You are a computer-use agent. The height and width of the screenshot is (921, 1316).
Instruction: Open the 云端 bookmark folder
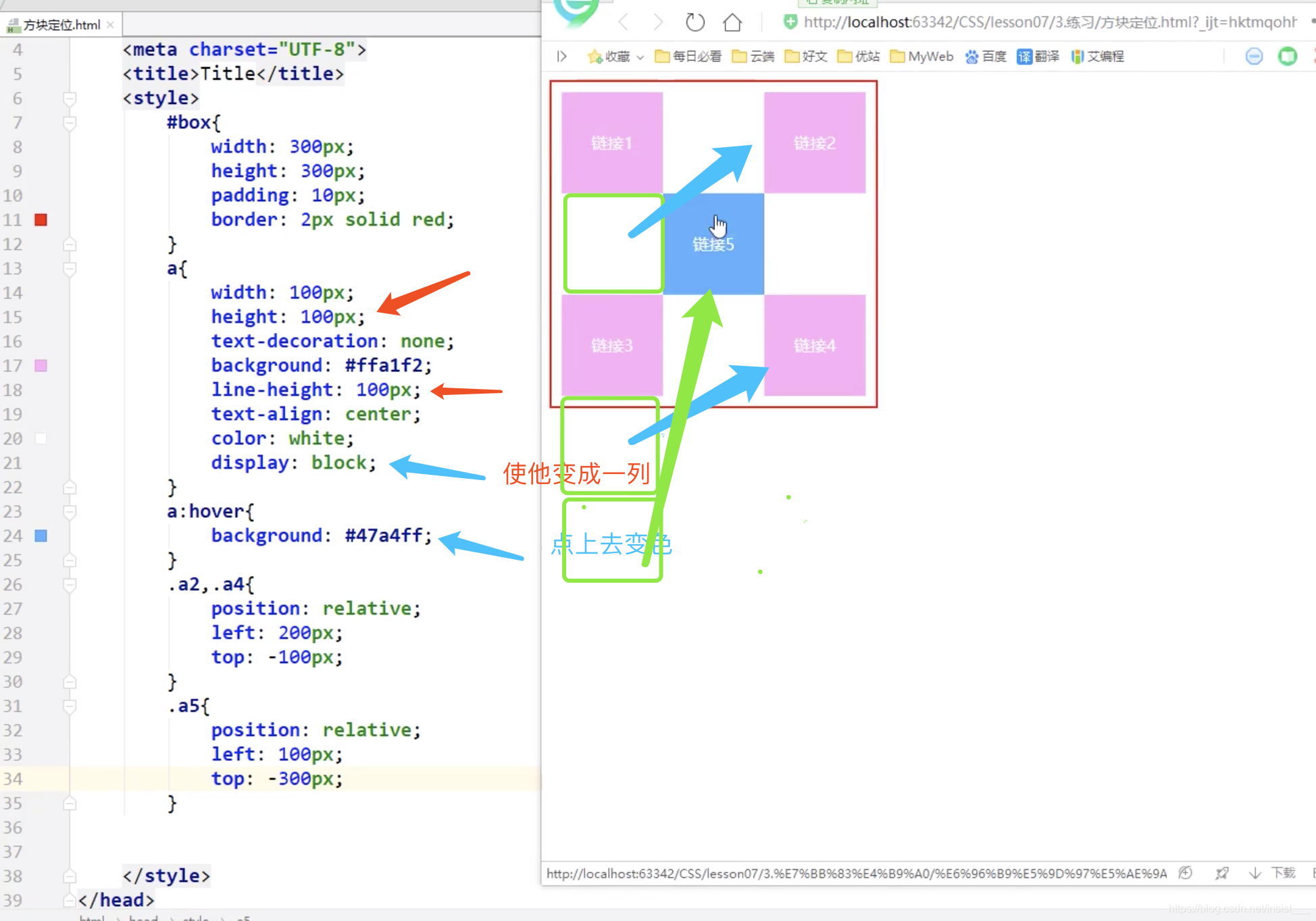coord(753,57)
